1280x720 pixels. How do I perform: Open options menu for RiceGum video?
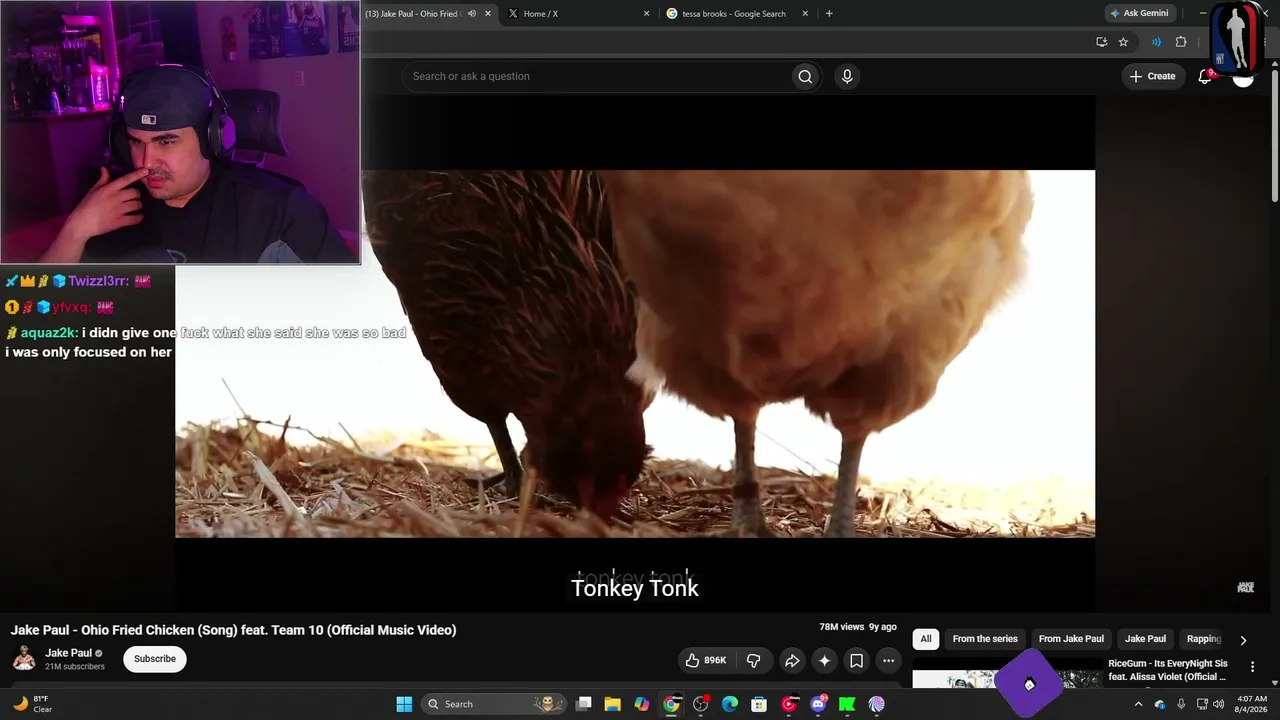click(1252, 667)
